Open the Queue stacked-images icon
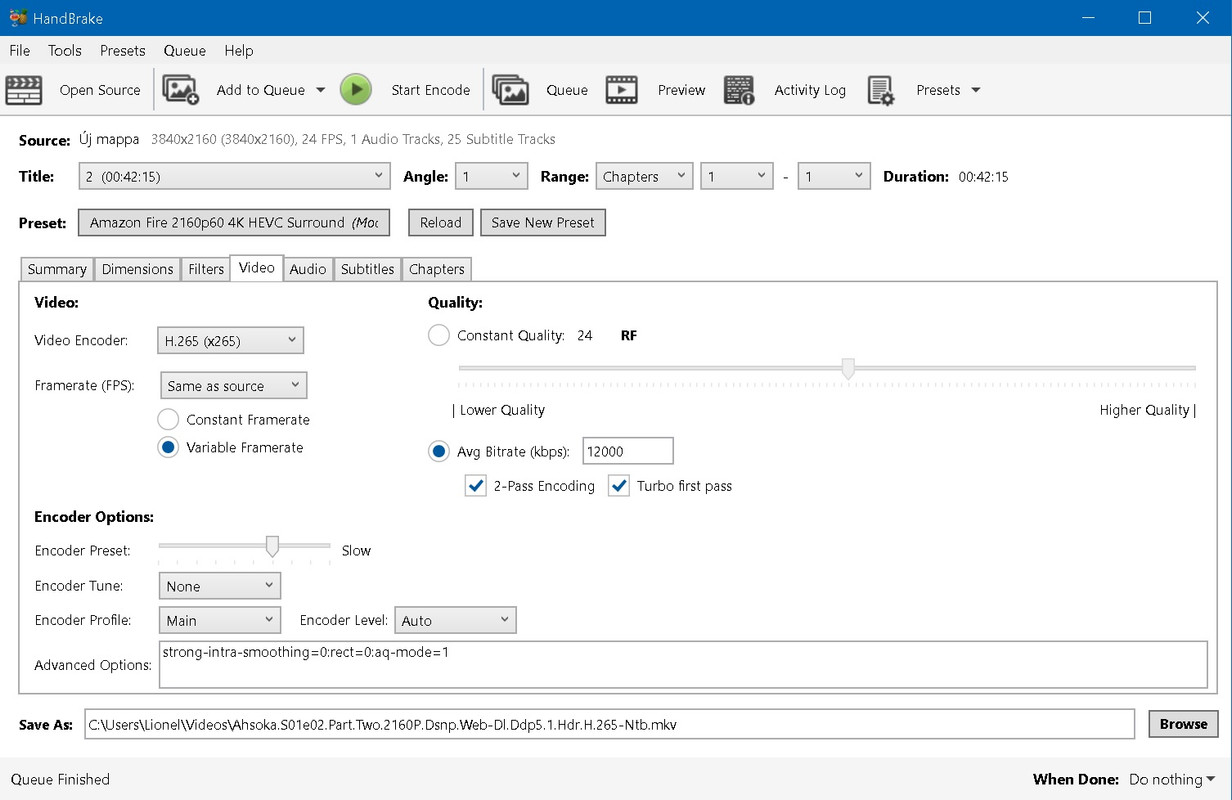Viewport: 1232px width, 800px height. 511,90
